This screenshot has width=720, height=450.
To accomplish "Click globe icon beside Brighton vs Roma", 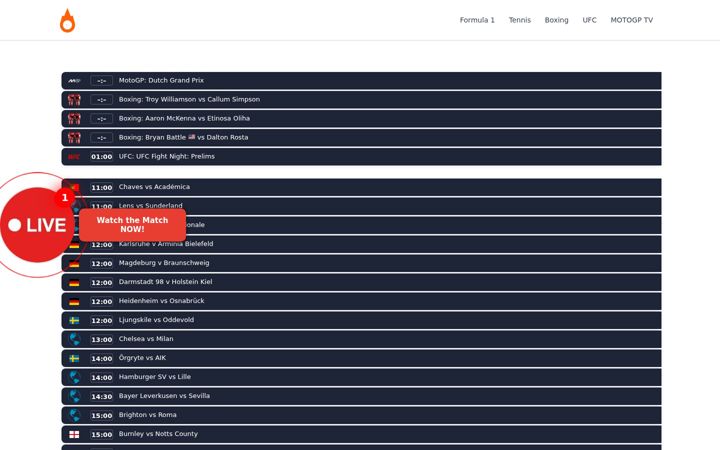I will [74, 416].
